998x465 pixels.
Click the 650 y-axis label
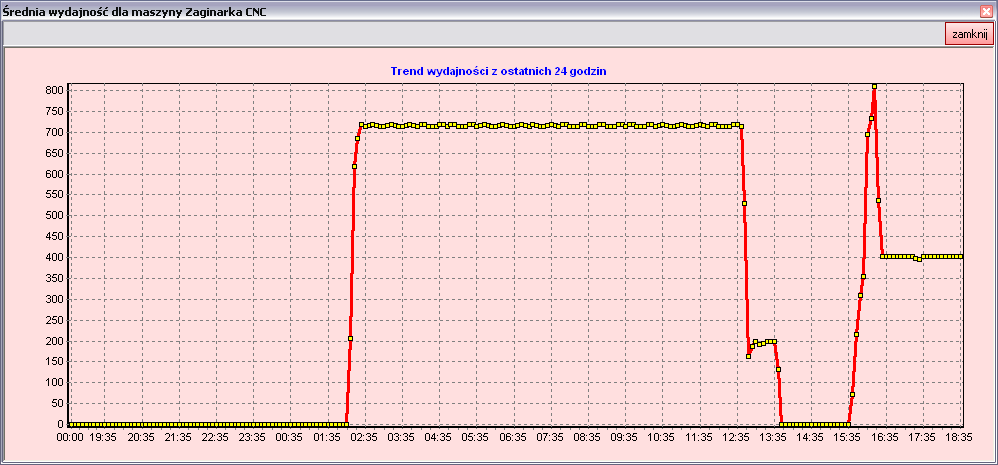55,153
